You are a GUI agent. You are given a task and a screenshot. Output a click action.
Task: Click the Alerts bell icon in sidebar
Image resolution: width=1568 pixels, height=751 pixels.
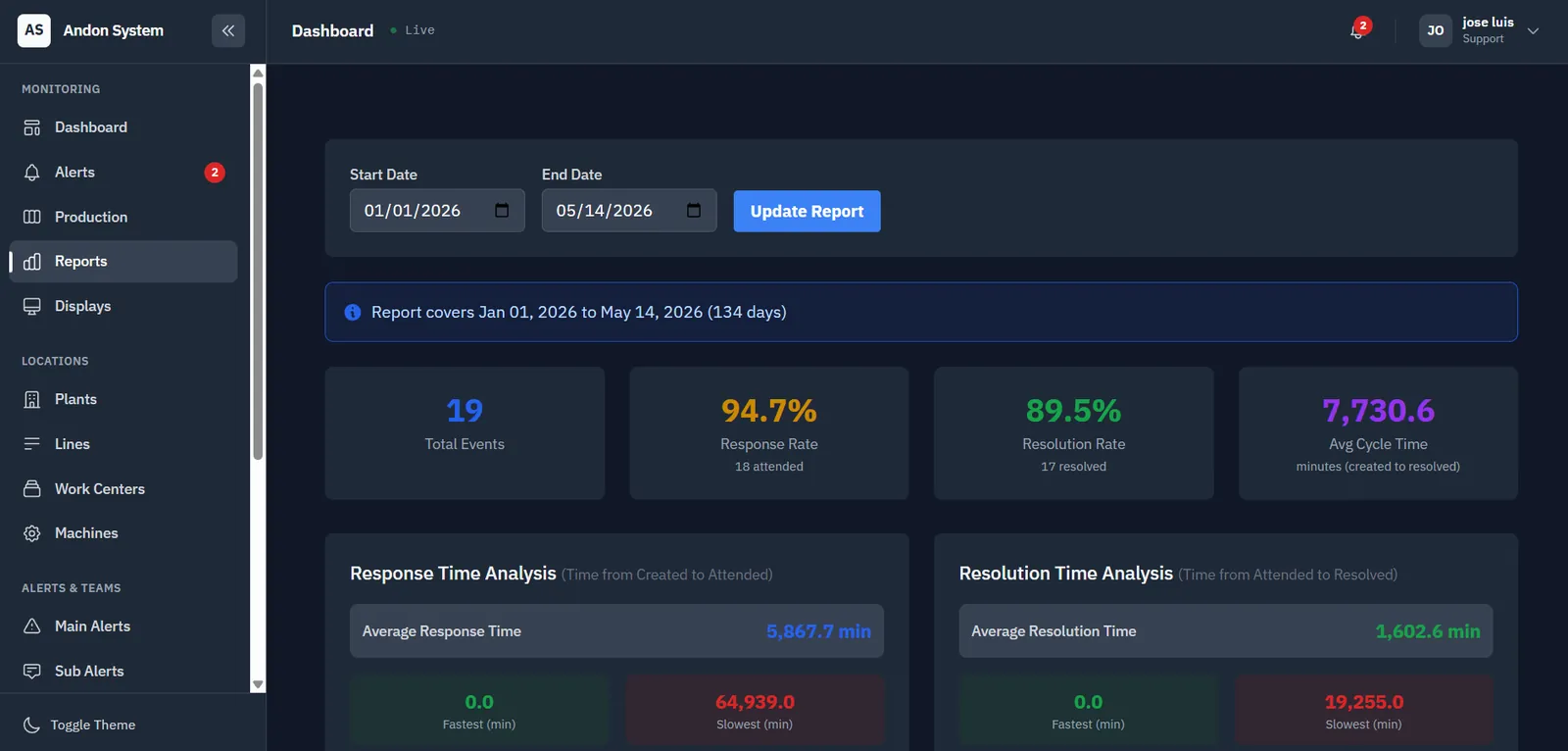[x=32, y=173]
